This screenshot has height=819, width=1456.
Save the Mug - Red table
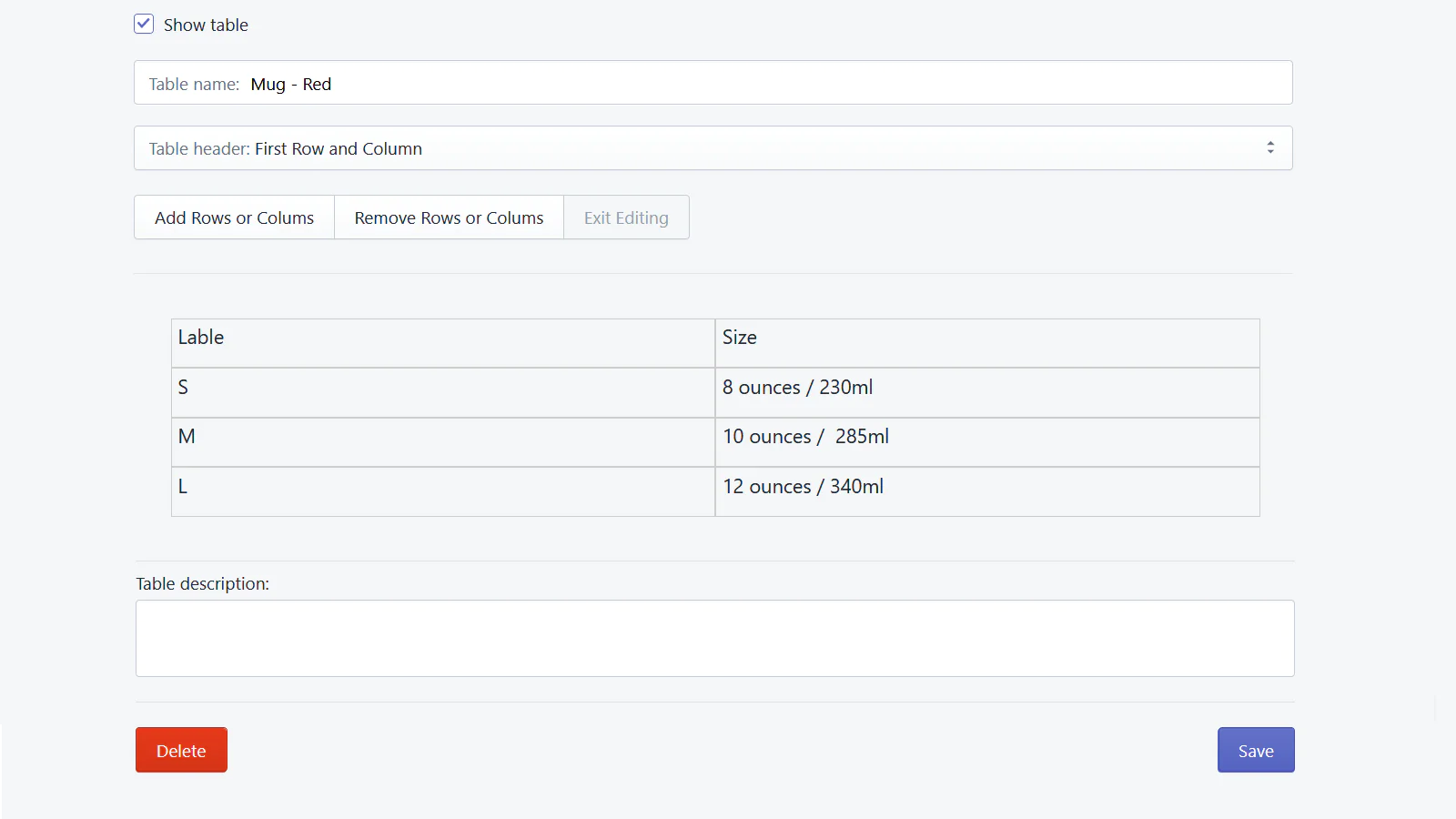(1256, 750)
